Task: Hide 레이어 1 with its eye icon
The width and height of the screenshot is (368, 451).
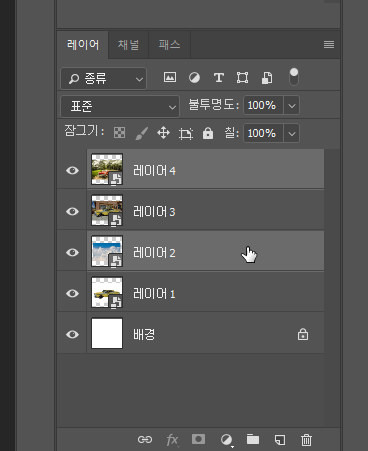Action: point(72,293)
